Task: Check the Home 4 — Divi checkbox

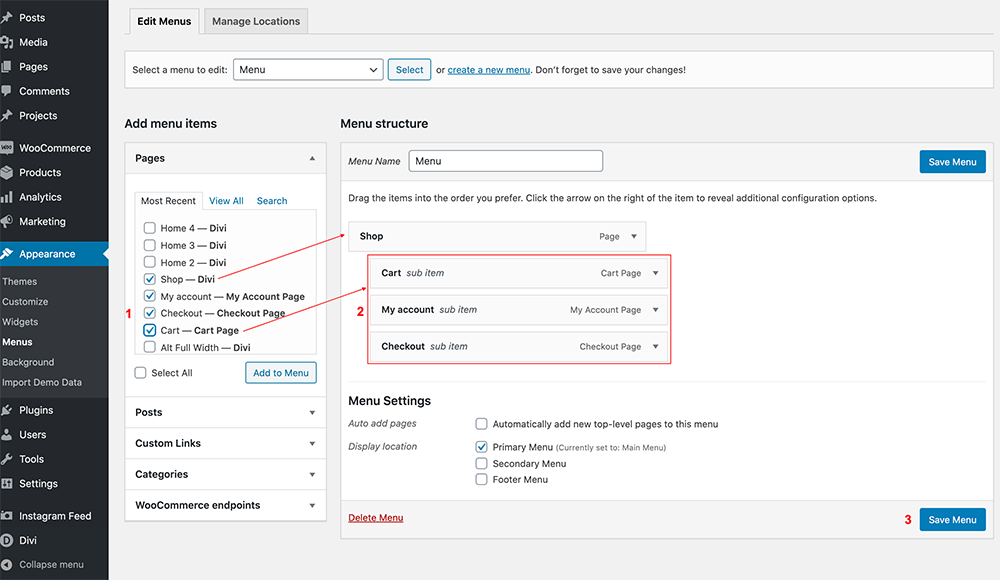Action: tap(149, 228)
